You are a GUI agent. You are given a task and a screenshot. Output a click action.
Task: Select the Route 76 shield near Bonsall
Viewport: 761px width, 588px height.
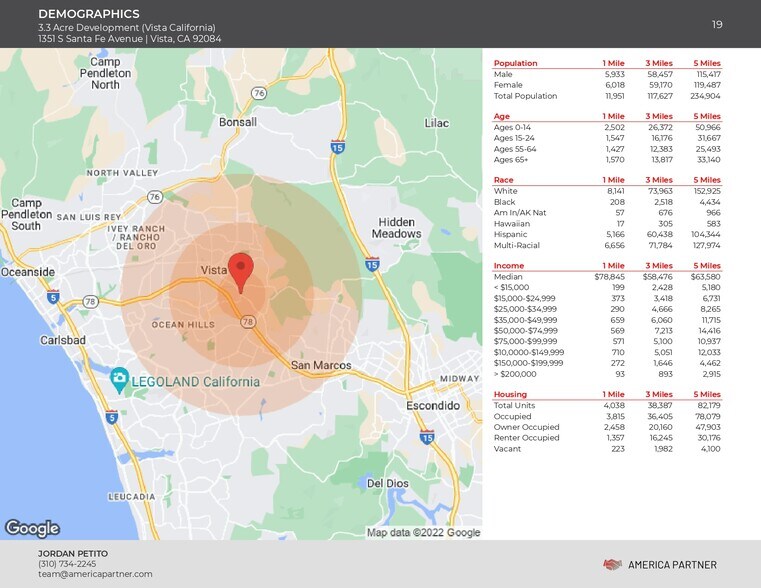[x=259, y=93]
